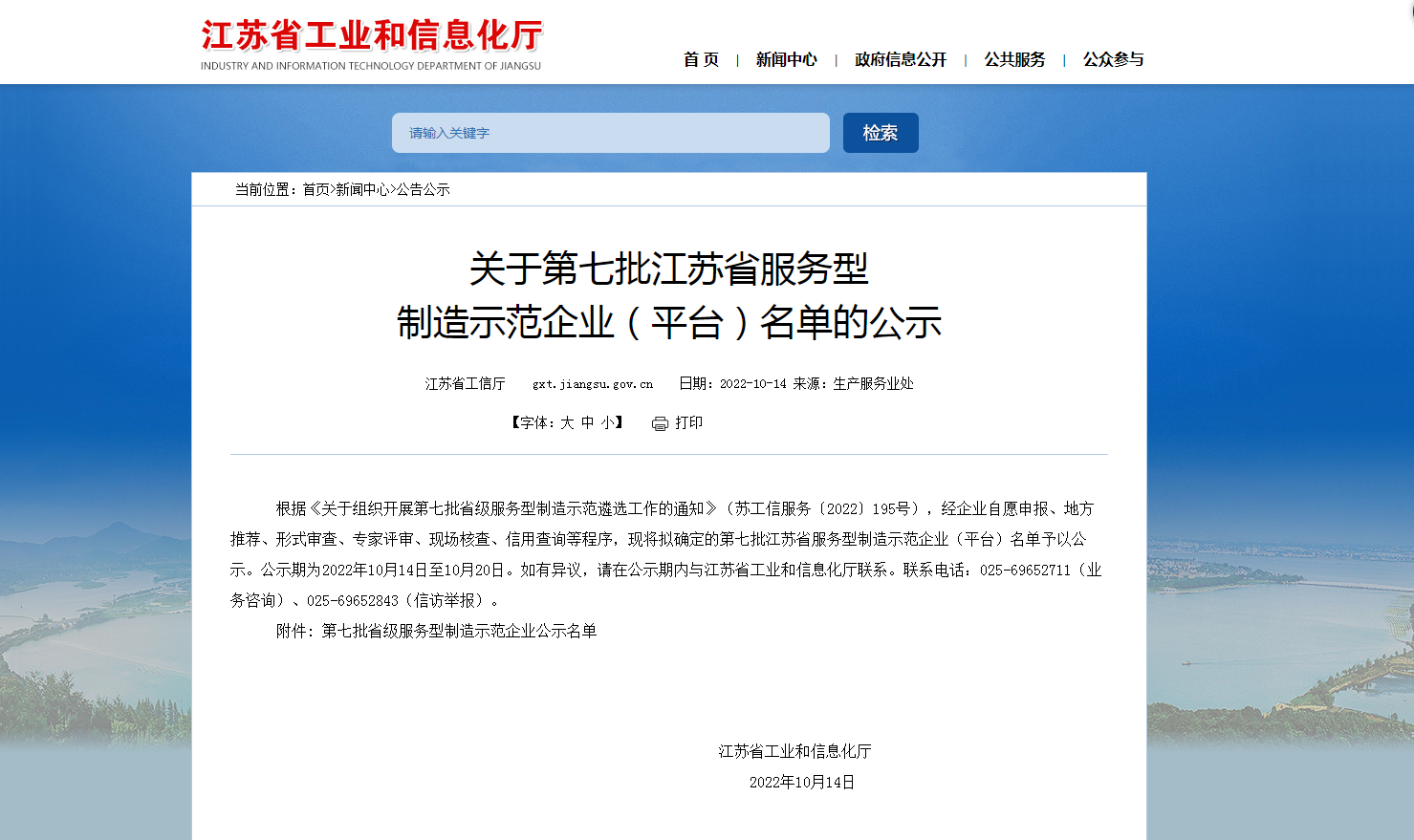Open the 公众参与 navigation item
The width and height of the screenshot is (1414, 840).
click(1113, 59)
